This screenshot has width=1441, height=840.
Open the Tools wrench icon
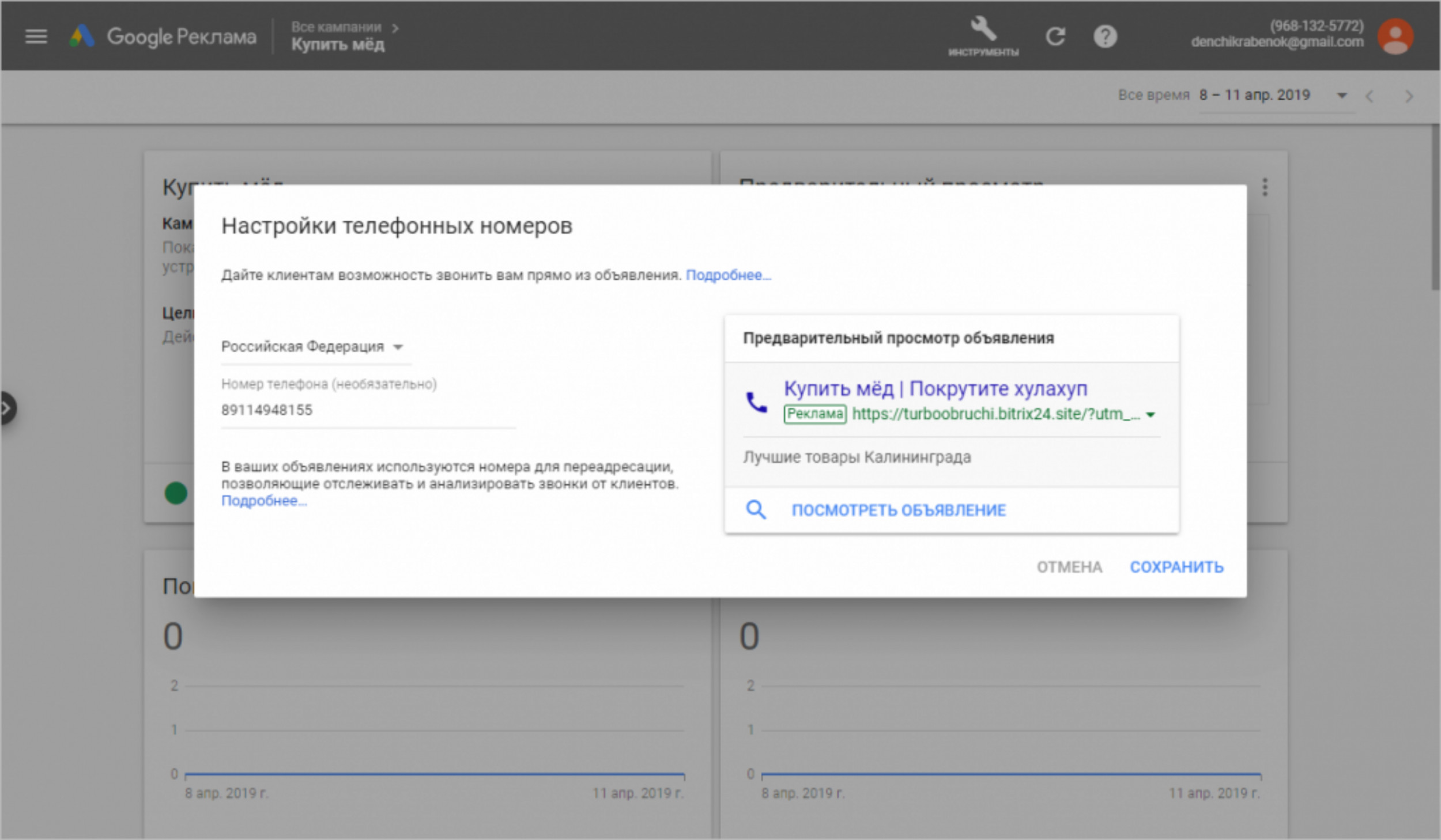pos(983,29)
